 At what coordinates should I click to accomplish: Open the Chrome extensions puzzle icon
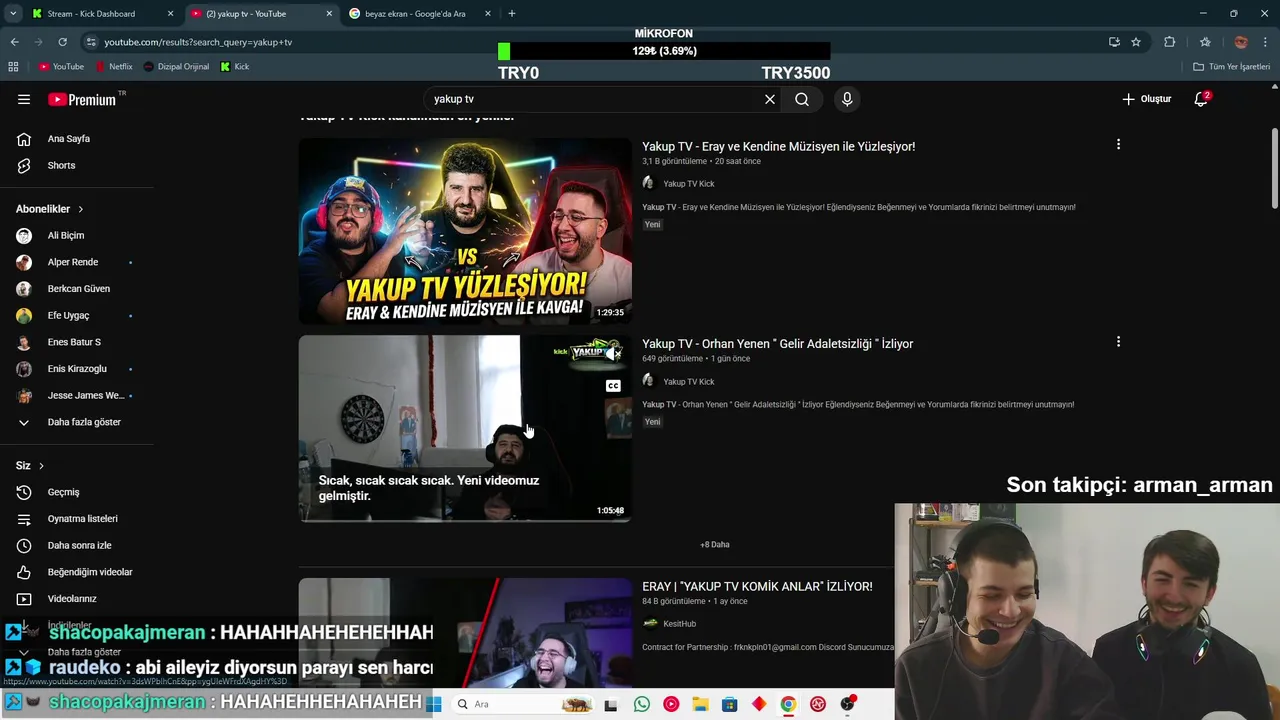click(x=1169, y=42)
